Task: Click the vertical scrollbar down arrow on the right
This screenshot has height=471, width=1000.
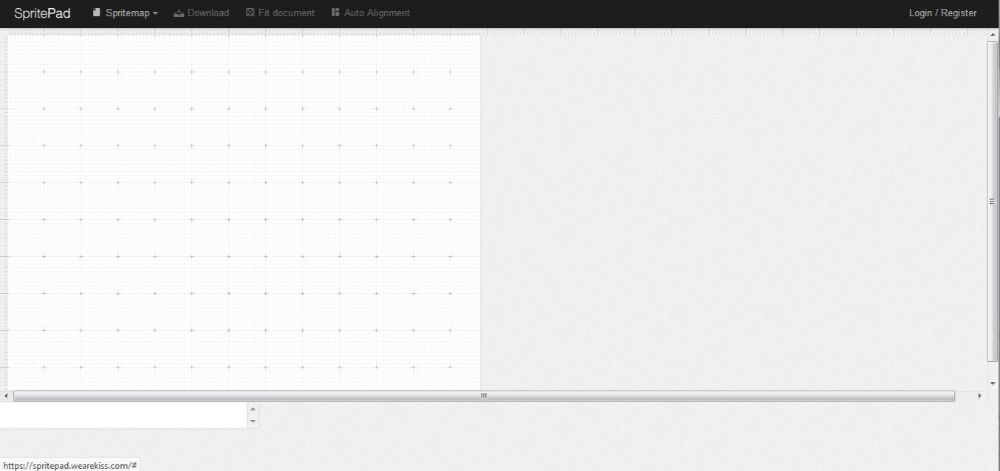Action: click(992, 384)
